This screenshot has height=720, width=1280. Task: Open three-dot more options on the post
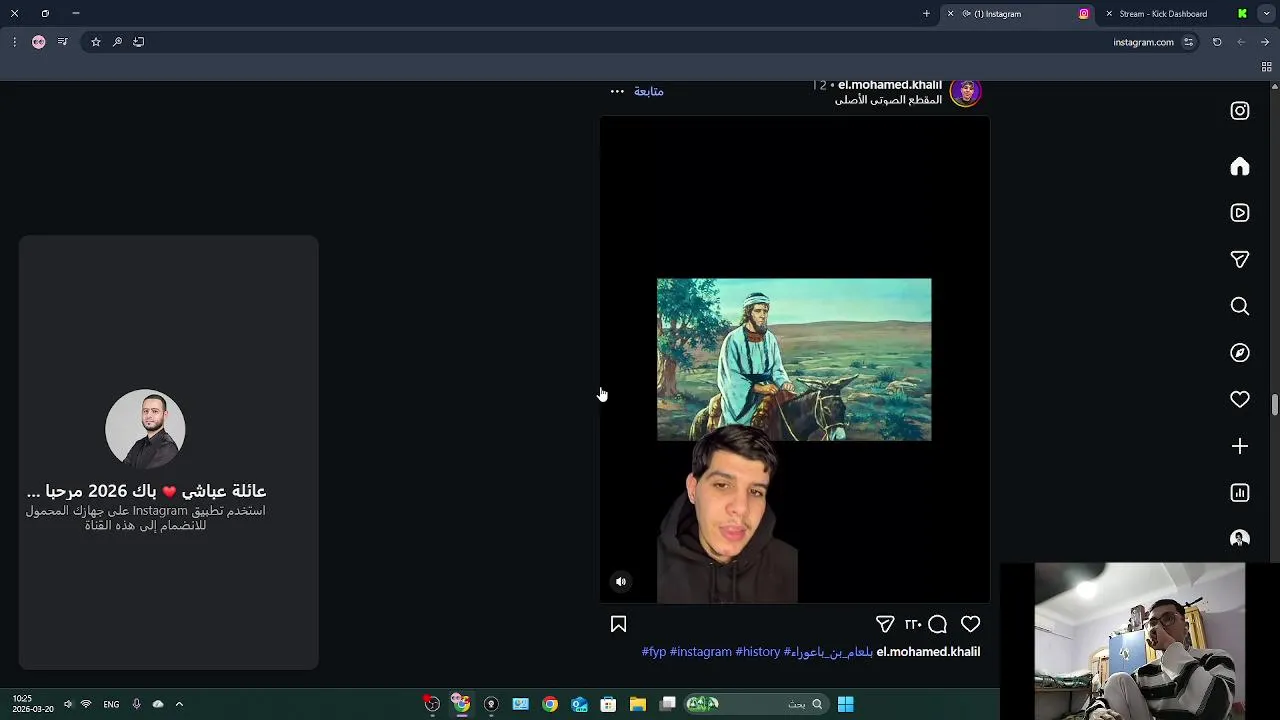[x=617, y=91]
